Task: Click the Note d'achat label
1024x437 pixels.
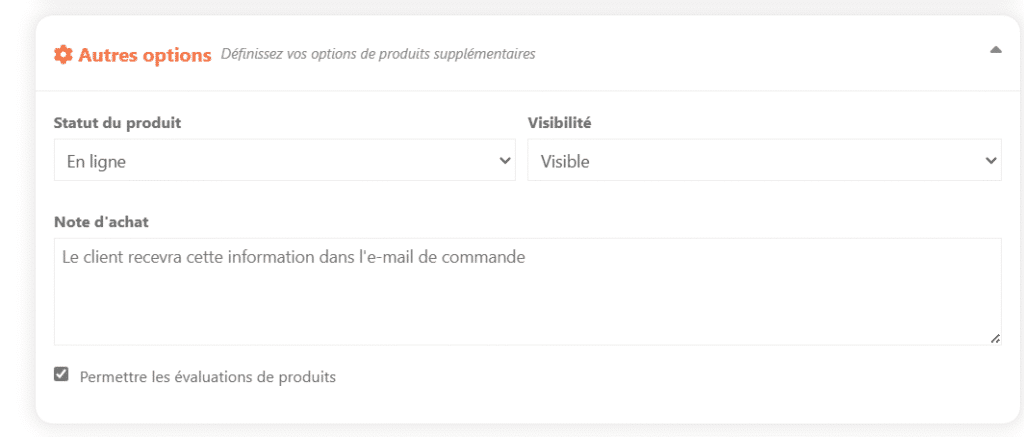Action: pyautogui.click(x=101, y=222)
